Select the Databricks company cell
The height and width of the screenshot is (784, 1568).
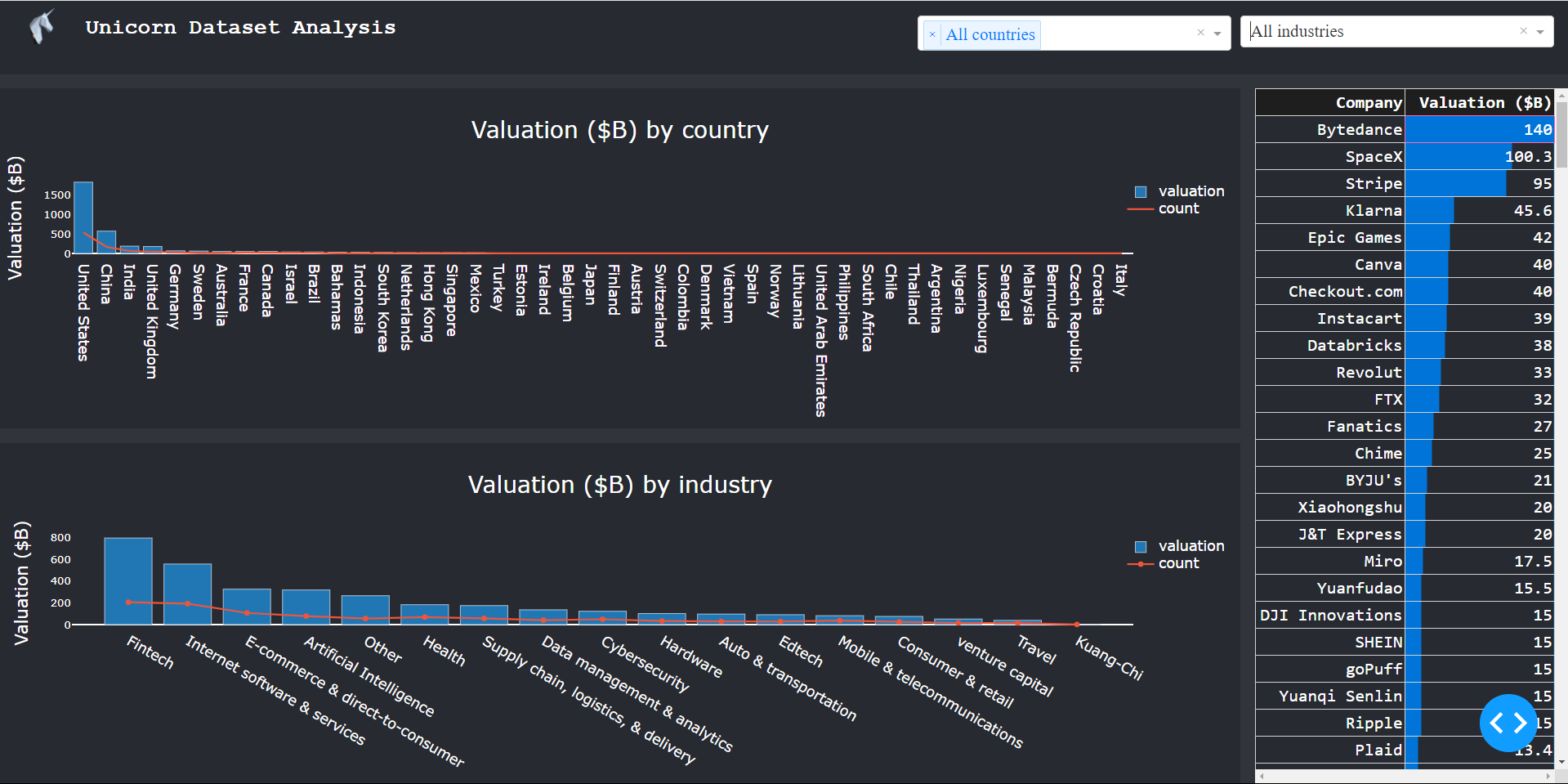pos(1330,345)
